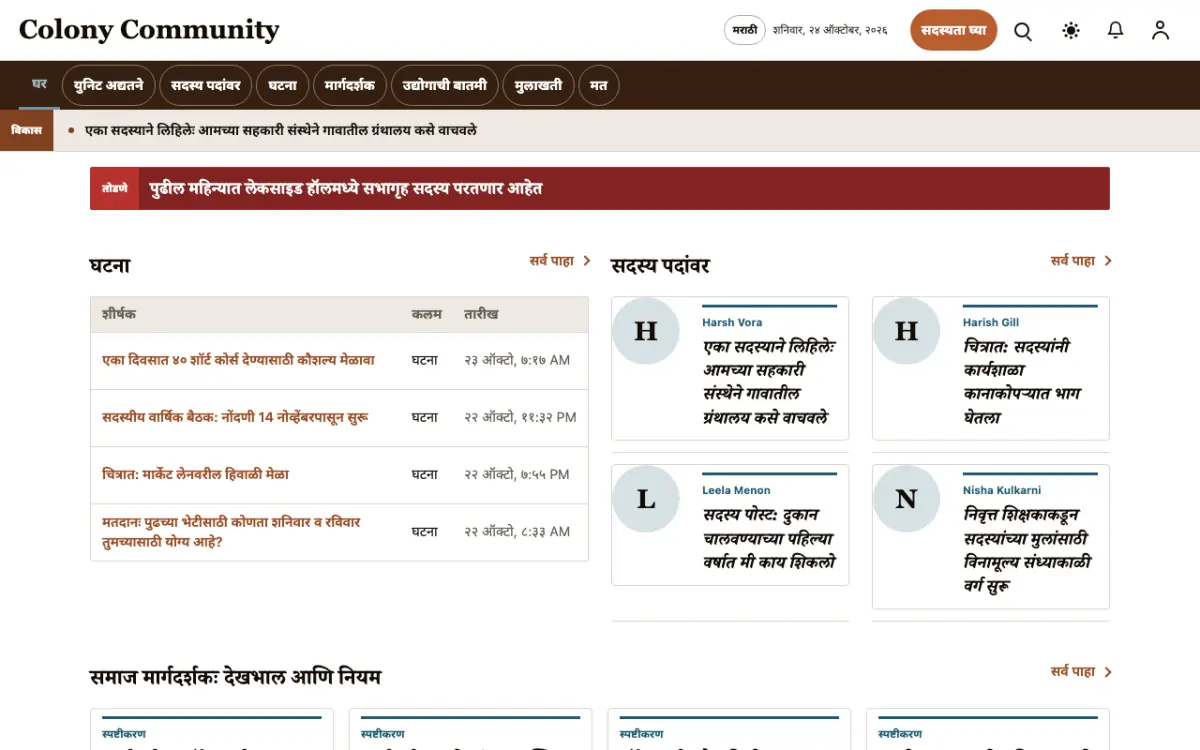Open breaking banner about लेकसाइड हॉल

(346, 188)
